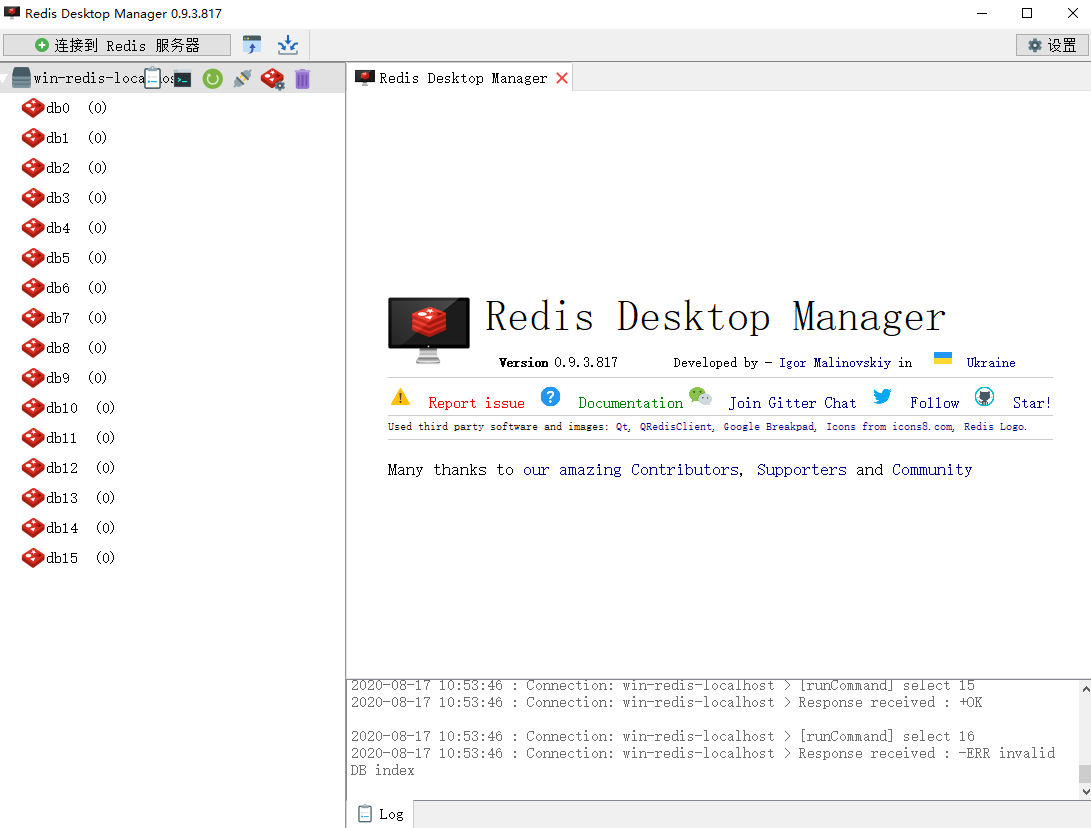Open Join Gitter Chat link
Viewport: 1091px width, 828px height.
792,403
